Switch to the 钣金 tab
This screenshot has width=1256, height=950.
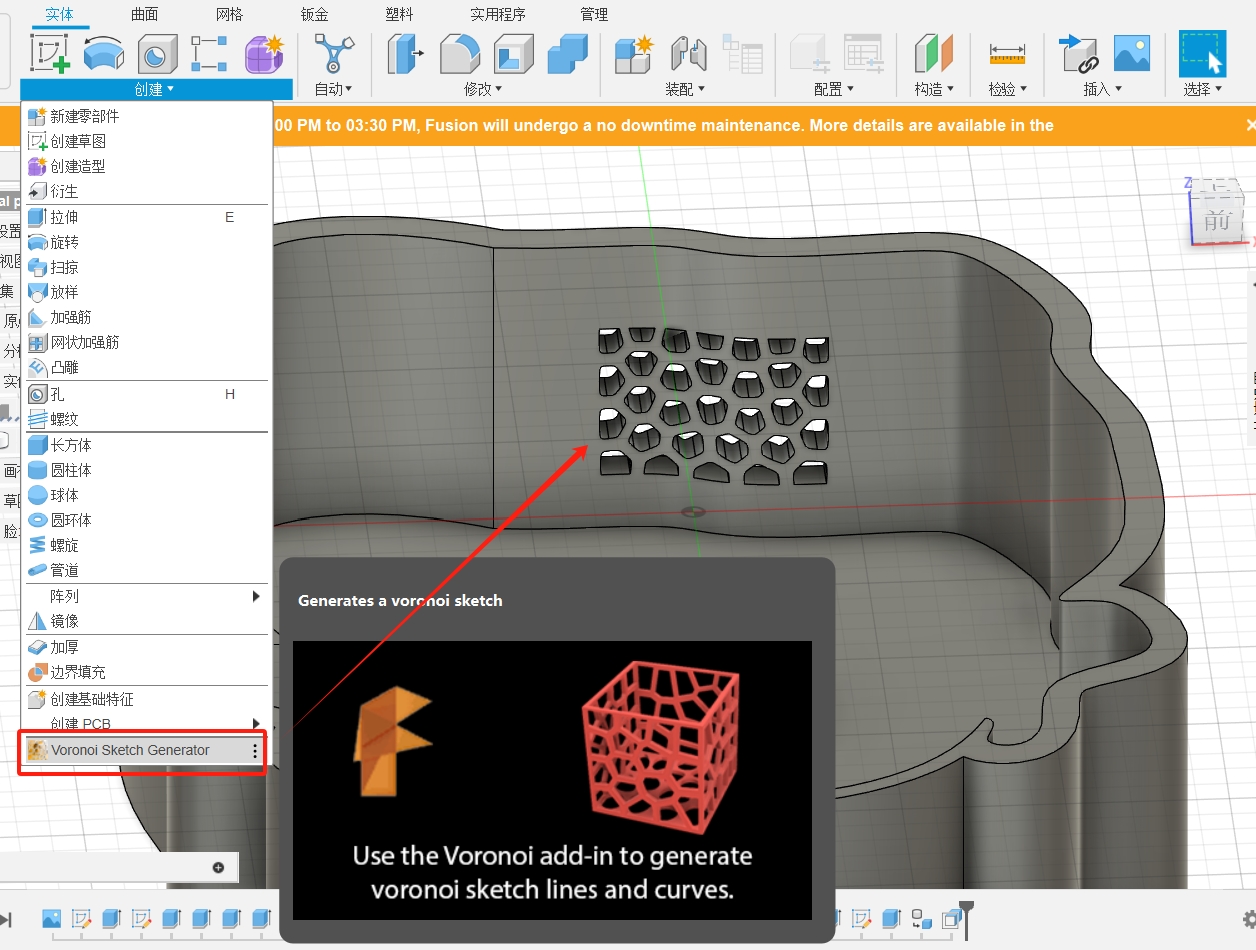click(315, 14)
